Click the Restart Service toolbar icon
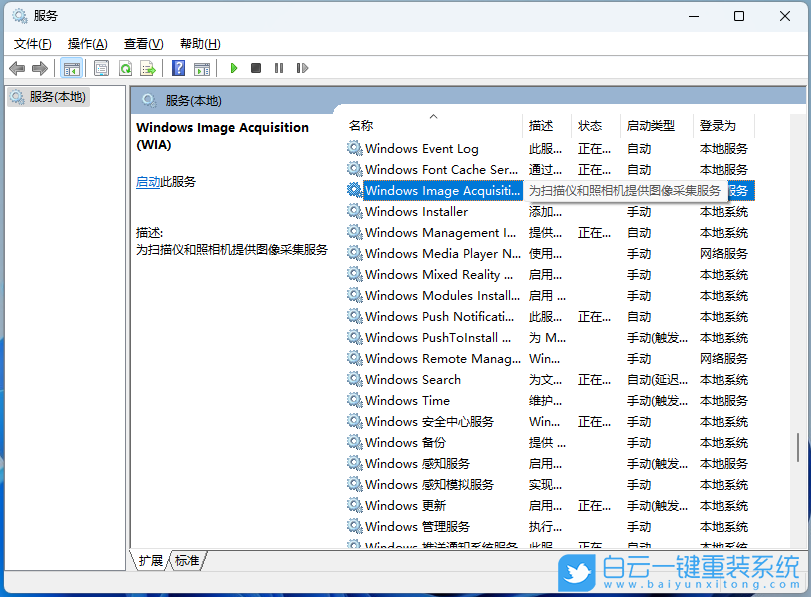Screen dimensions: 811x597 (x=301, y=68)
